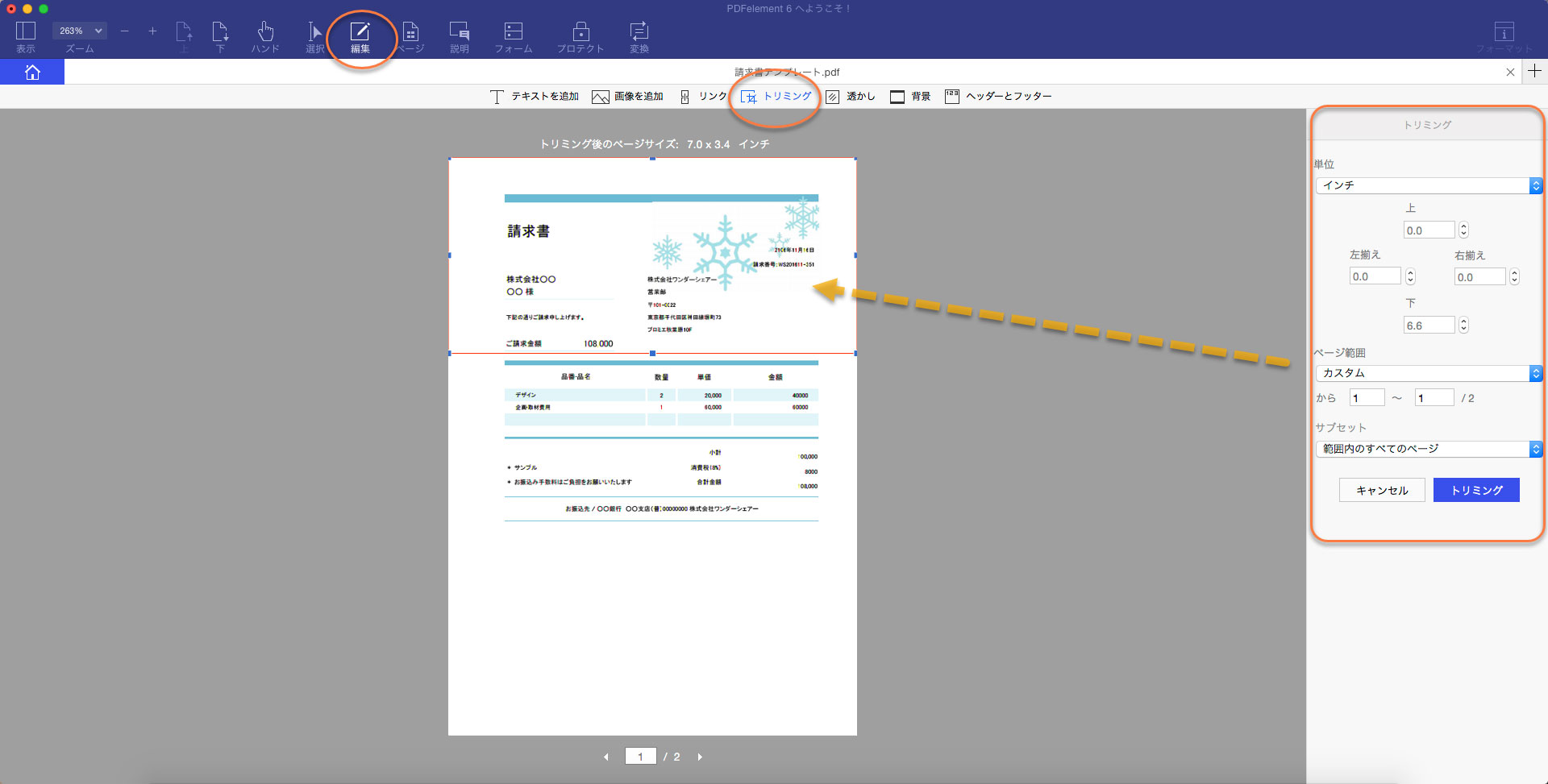Open the サブセット dropdown

coord(1429,449)
